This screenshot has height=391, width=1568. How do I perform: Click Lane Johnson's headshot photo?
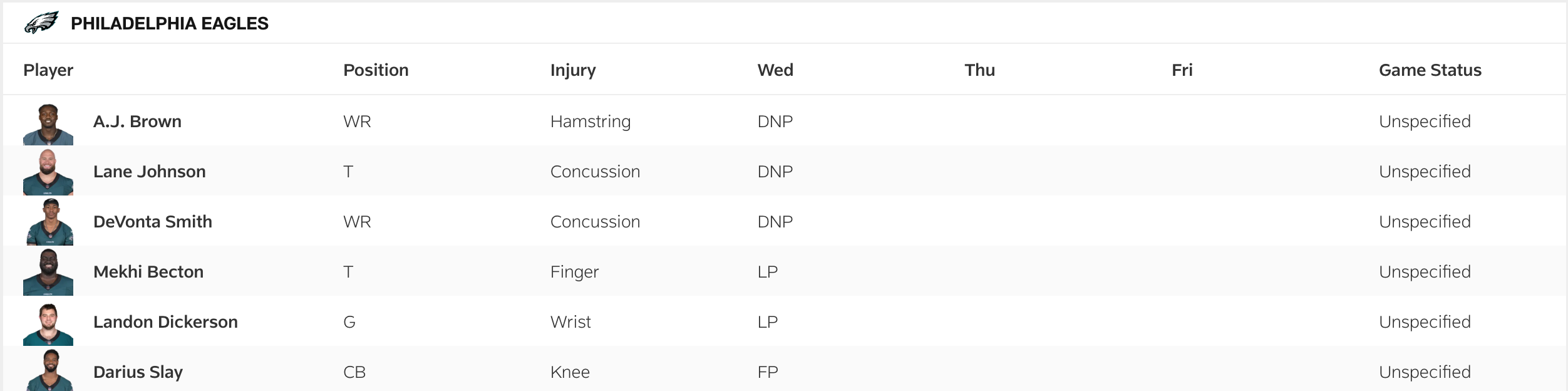(48, 172)
